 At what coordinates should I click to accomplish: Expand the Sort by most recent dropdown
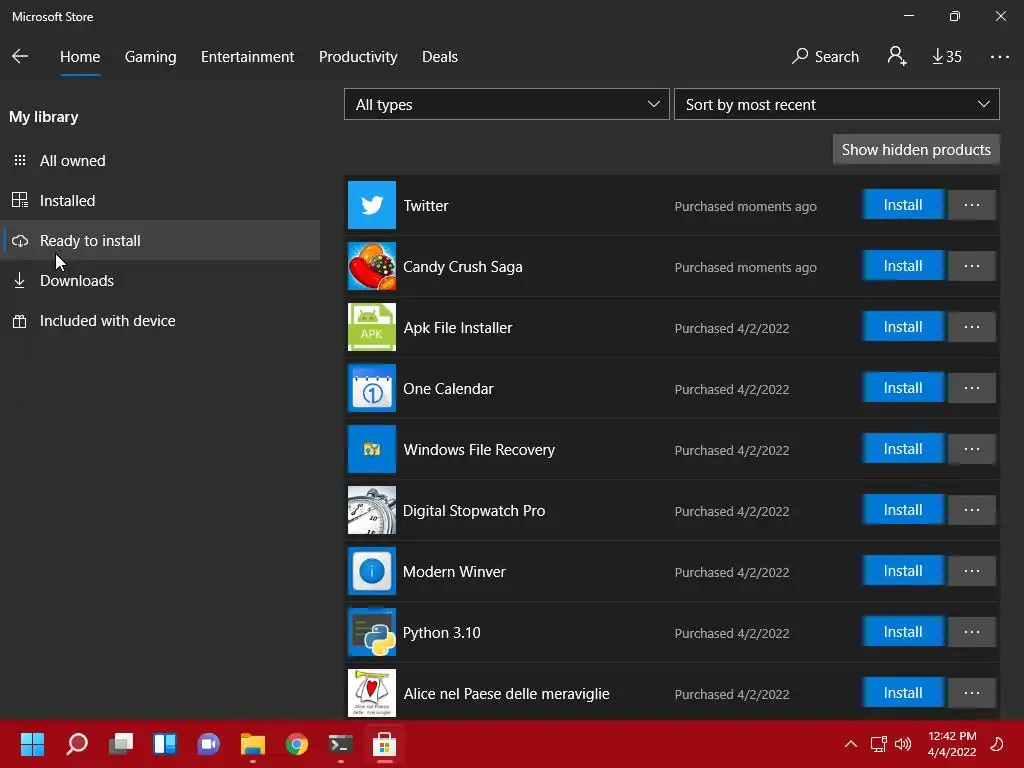tap(837, 104)
